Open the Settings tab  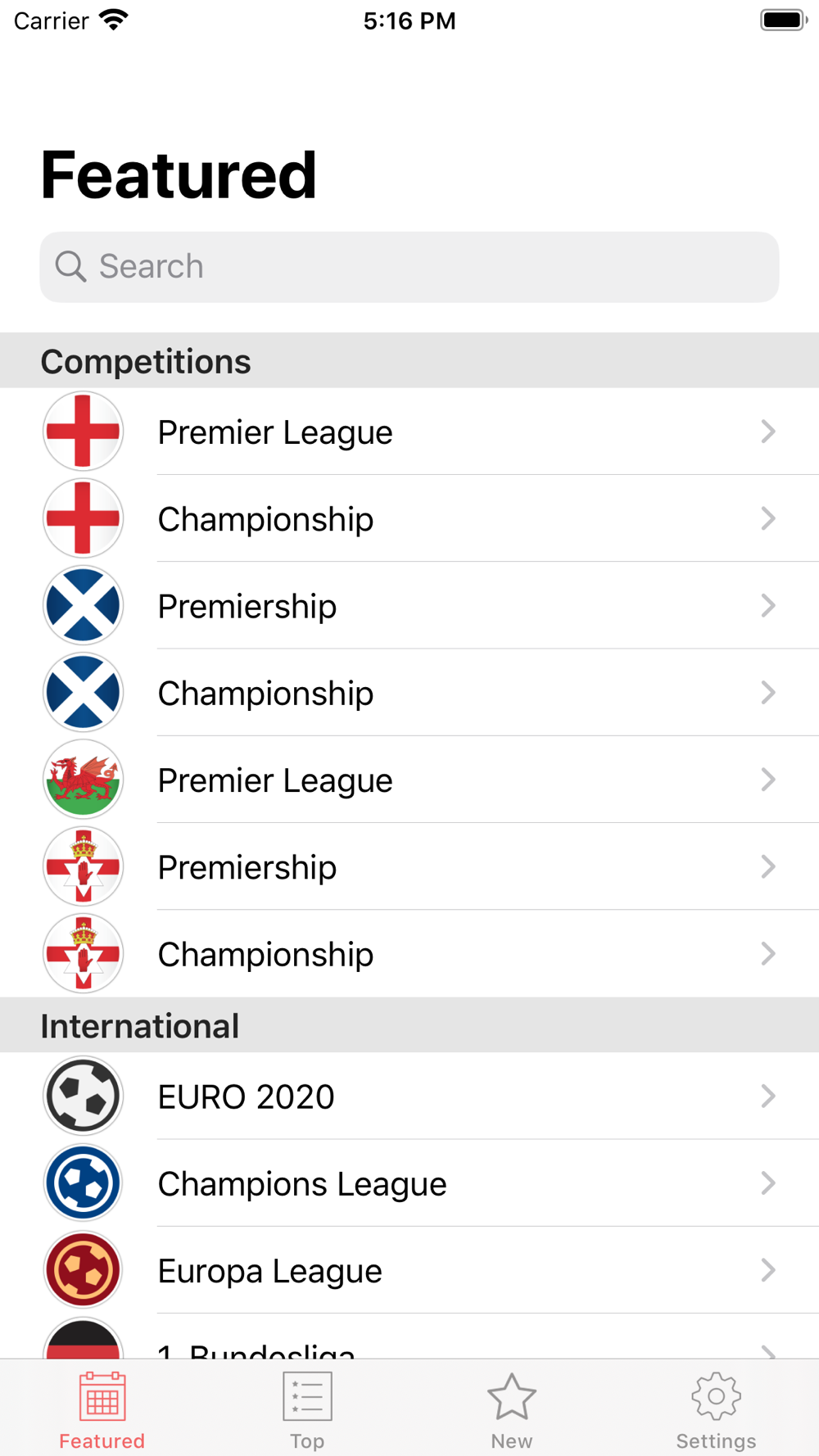[x=717, y=1410]
